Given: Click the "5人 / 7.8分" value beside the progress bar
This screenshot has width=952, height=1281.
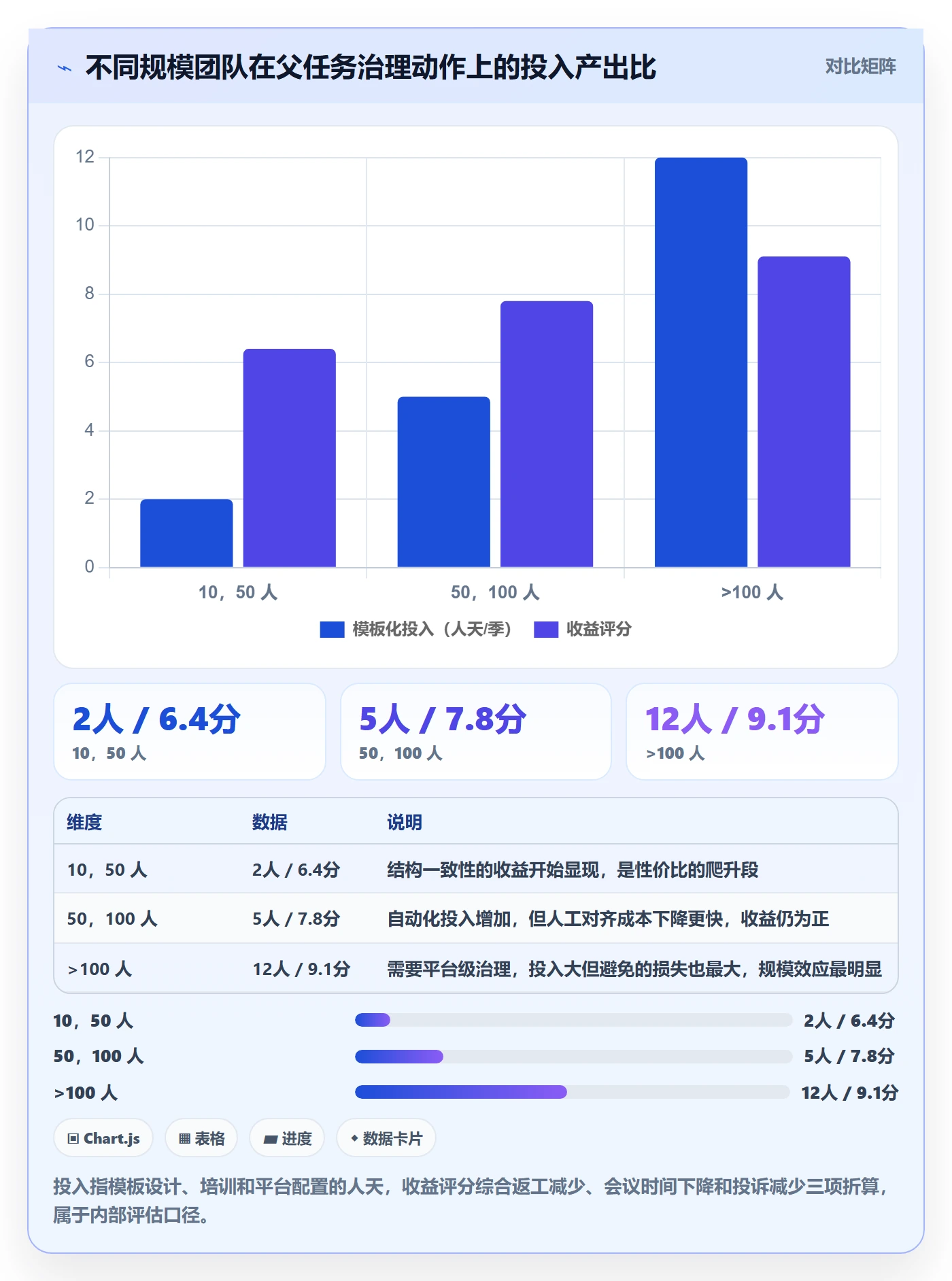Looking at the screenshot, I should coord(849,1056).
